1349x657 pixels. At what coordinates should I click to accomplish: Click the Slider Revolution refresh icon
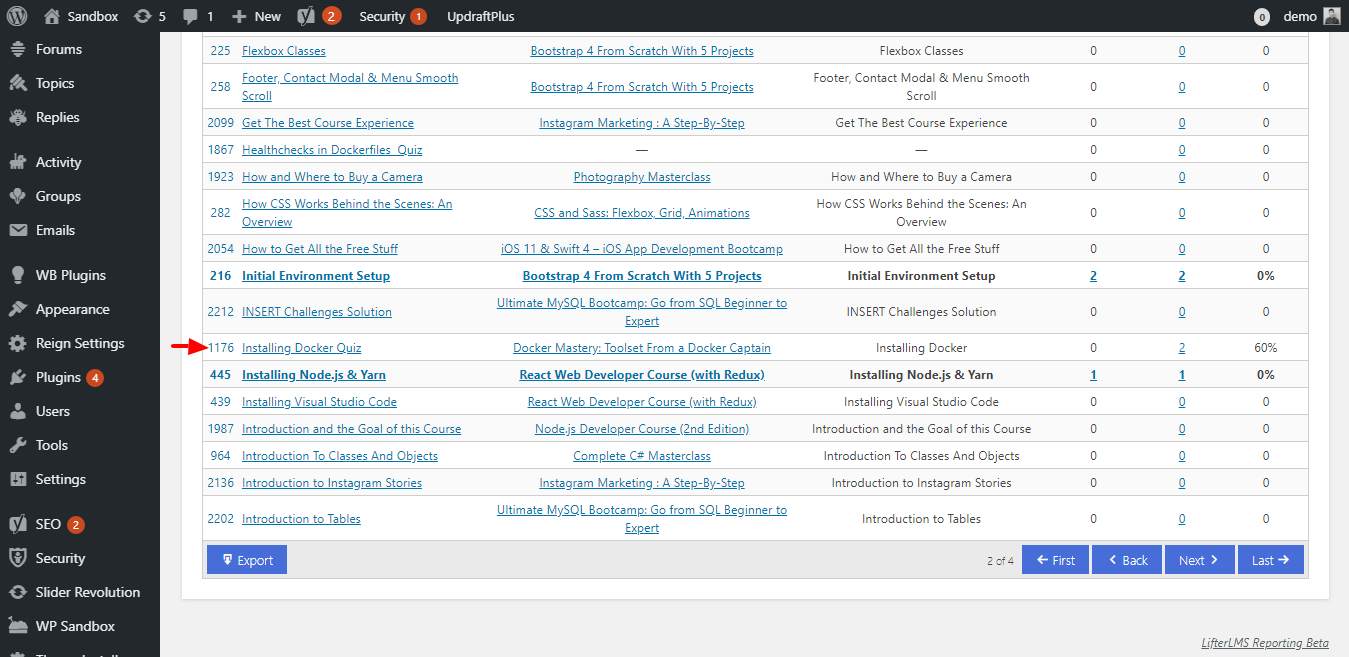click(17, 592)
